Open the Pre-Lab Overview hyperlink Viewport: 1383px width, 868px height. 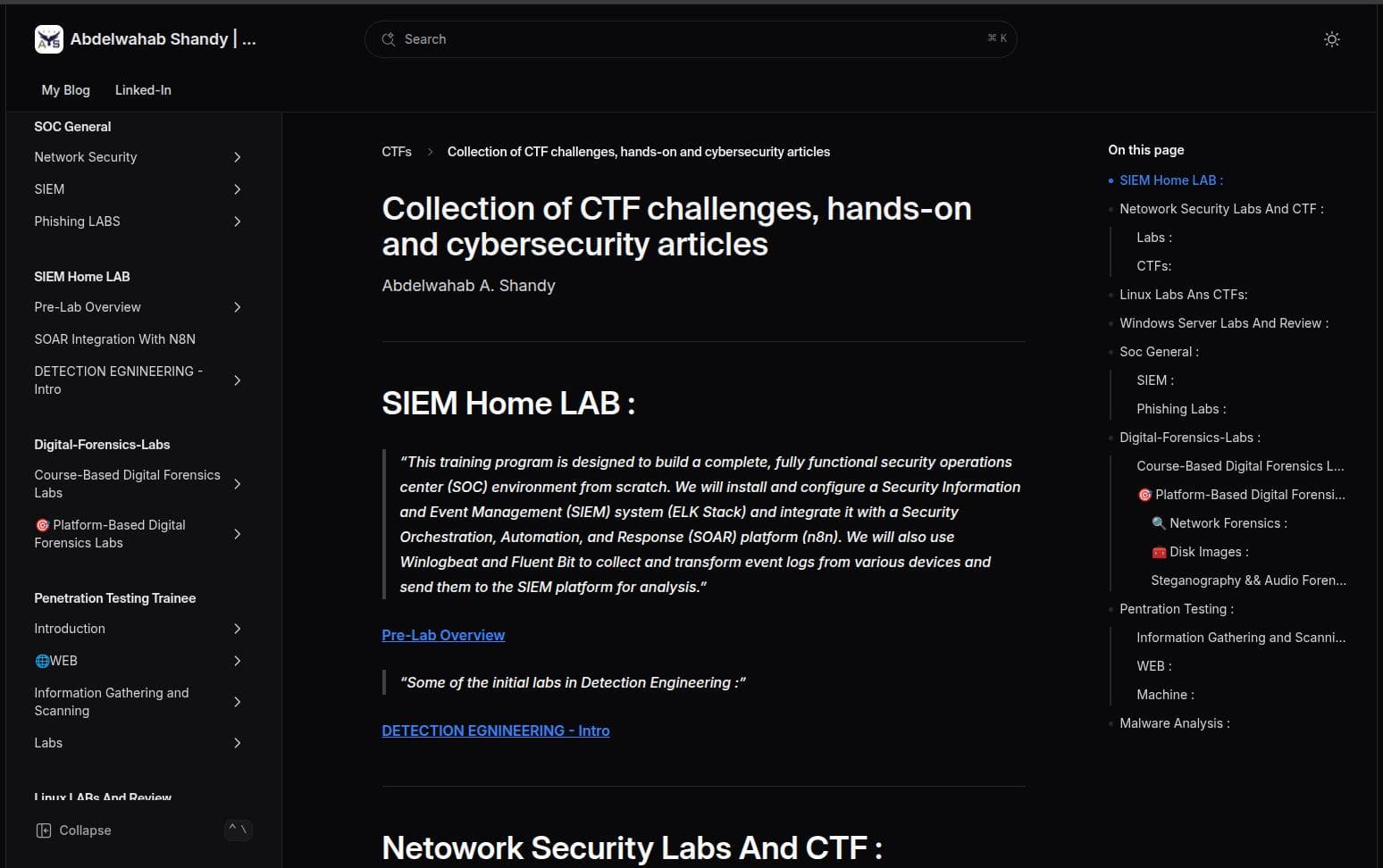click(443, 635)
